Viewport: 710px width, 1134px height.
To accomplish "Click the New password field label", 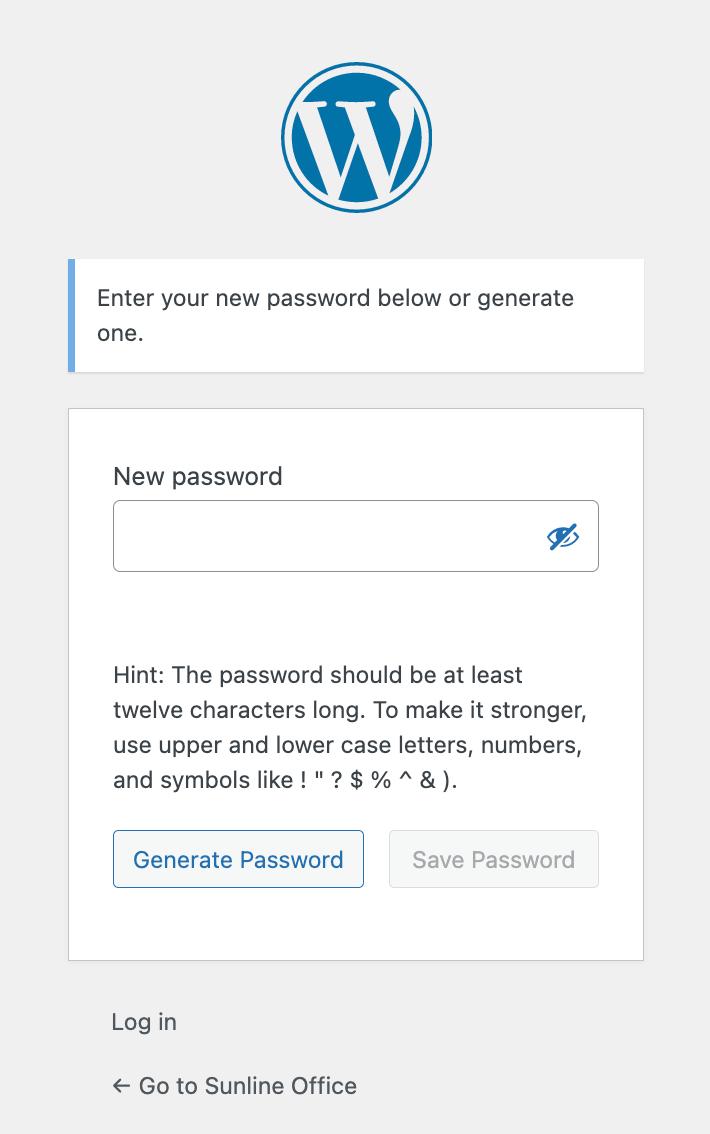I will point(198,476).
